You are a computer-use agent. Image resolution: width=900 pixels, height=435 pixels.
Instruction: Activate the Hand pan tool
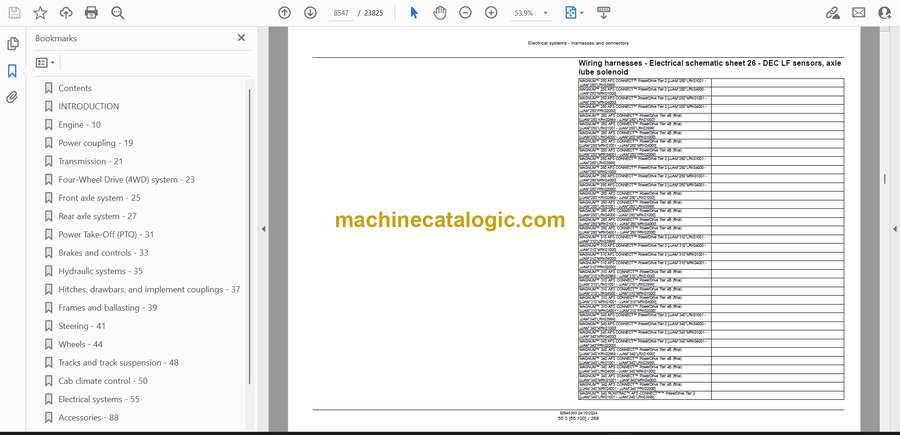click(440, 13)
